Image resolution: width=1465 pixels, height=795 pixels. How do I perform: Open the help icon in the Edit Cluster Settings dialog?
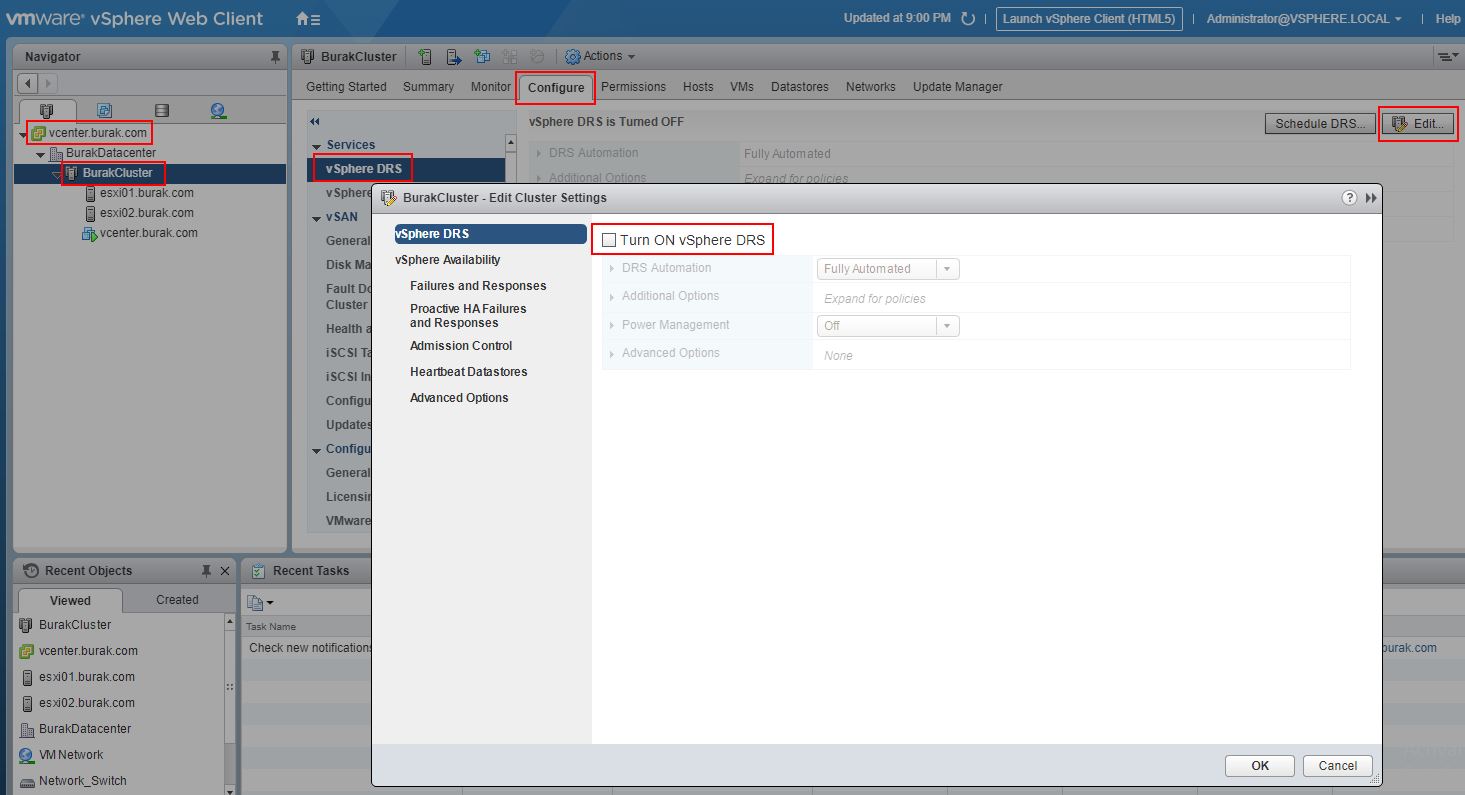click(x=1349, y=198)
